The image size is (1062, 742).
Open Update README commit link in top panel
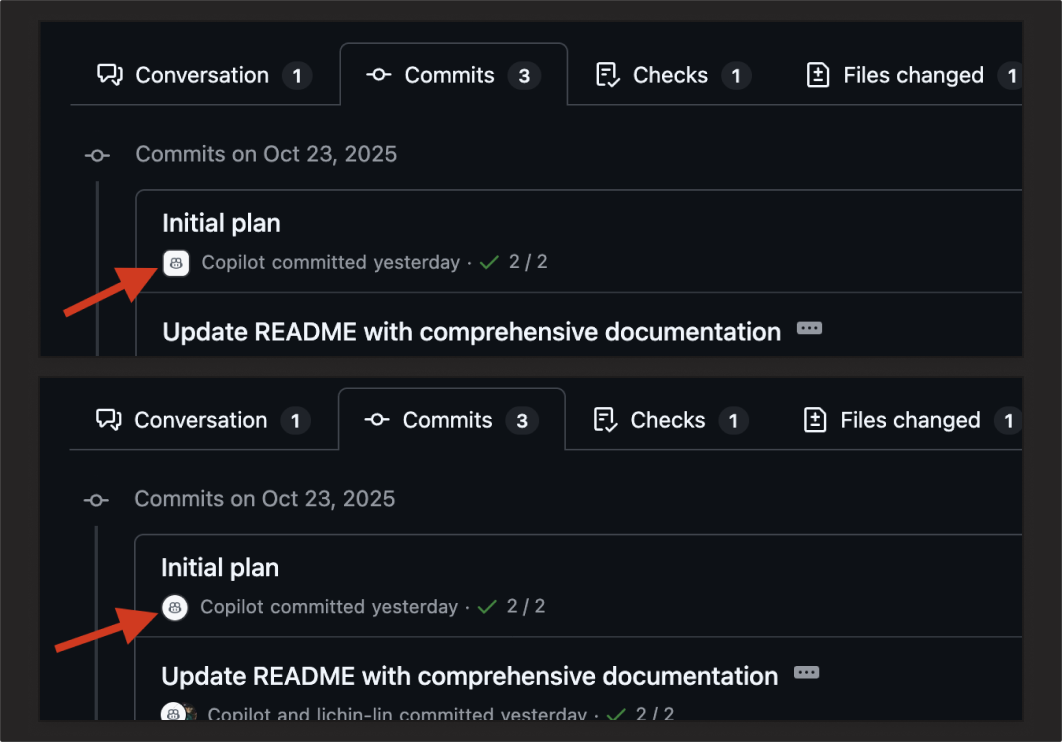coord(472,332)
